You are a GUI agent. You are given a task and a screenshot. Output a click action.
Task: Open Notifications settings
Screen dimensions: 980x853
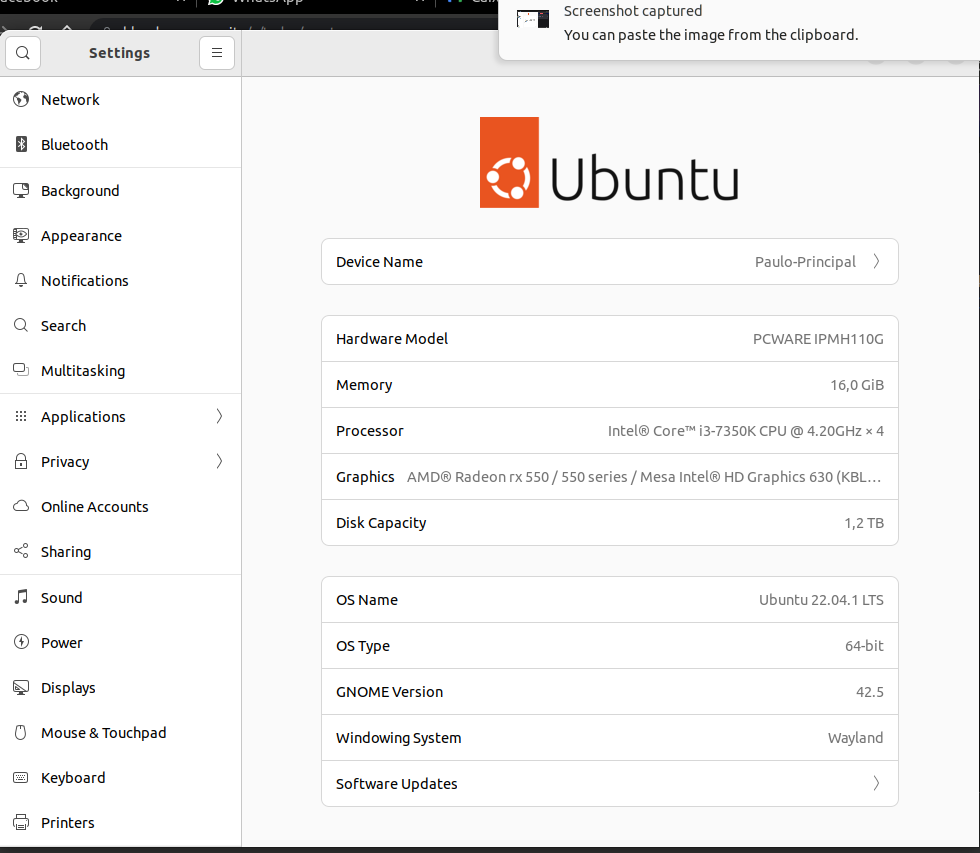tap(121, 281)
